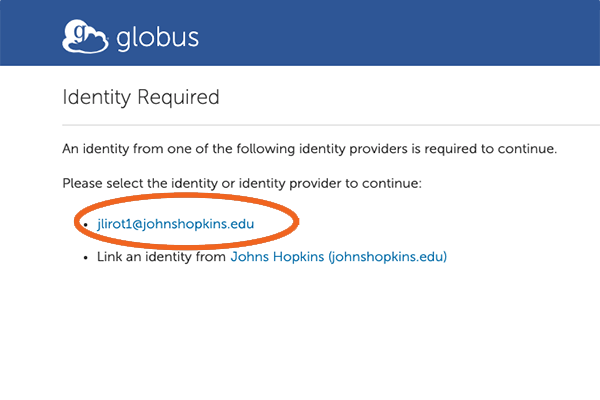
Task: Click the empty area of the blue header banner
Action: (398, 33)
